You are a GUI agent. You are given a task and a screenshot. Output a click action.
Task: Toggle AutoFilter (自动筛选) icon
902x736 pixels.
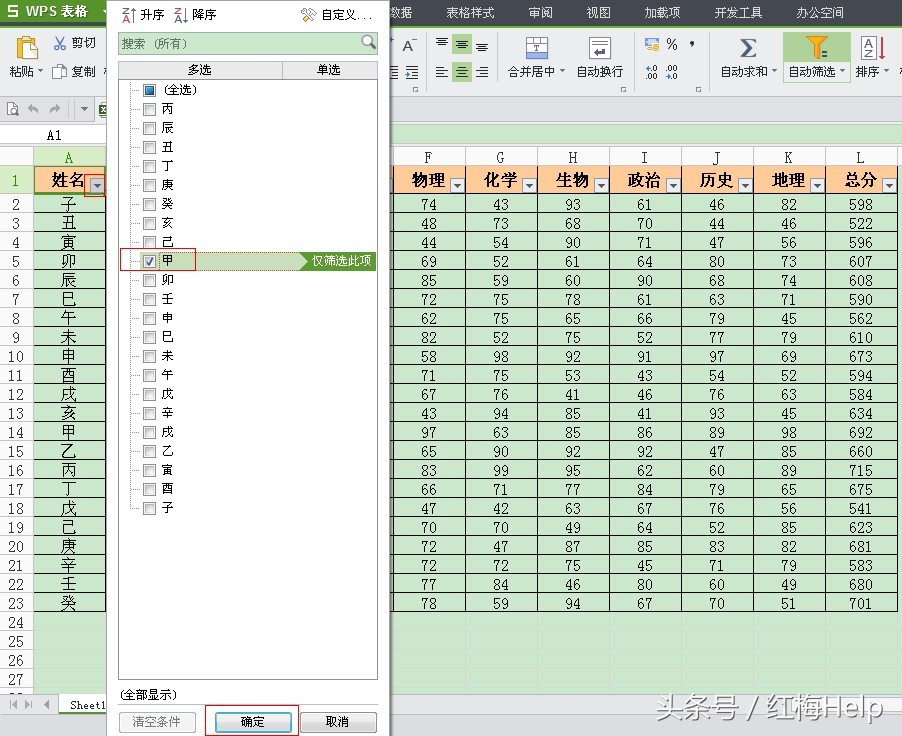pyautogui.click(x=818, y=47)
